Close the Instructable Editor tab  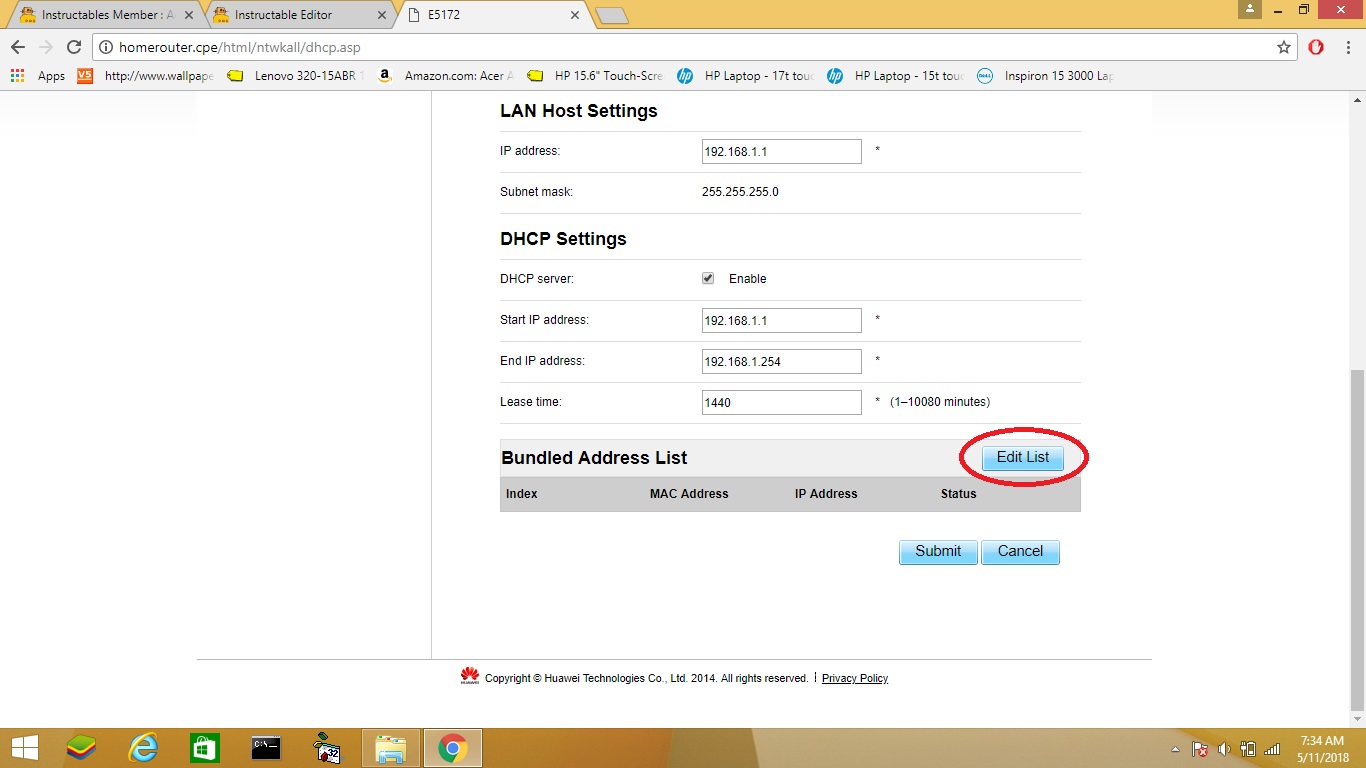(x=381, y=15)
